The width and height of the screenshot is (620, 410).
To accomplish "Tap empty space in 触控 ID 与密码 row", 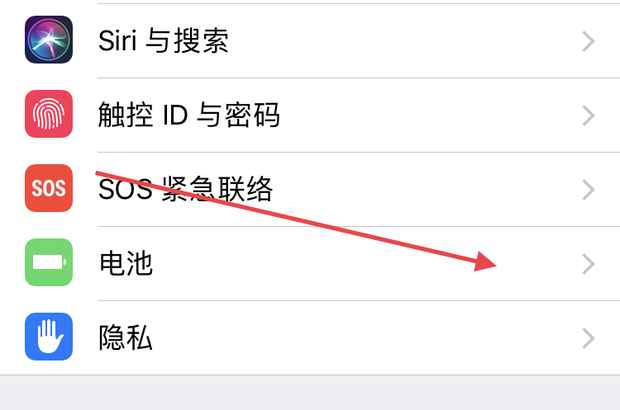I will (x=420, y=115).
